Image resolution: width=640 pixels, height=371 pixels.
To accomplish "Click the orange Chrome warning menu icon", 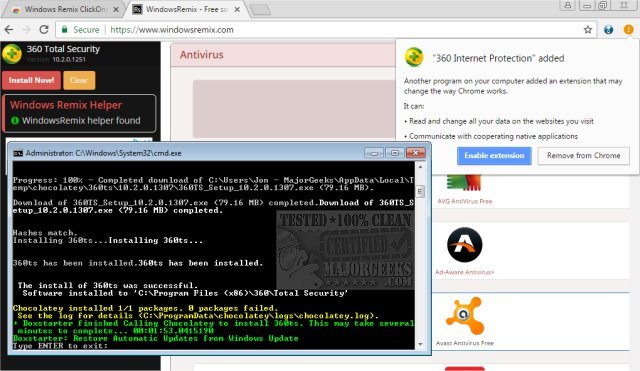I will [x=628, y=29].
